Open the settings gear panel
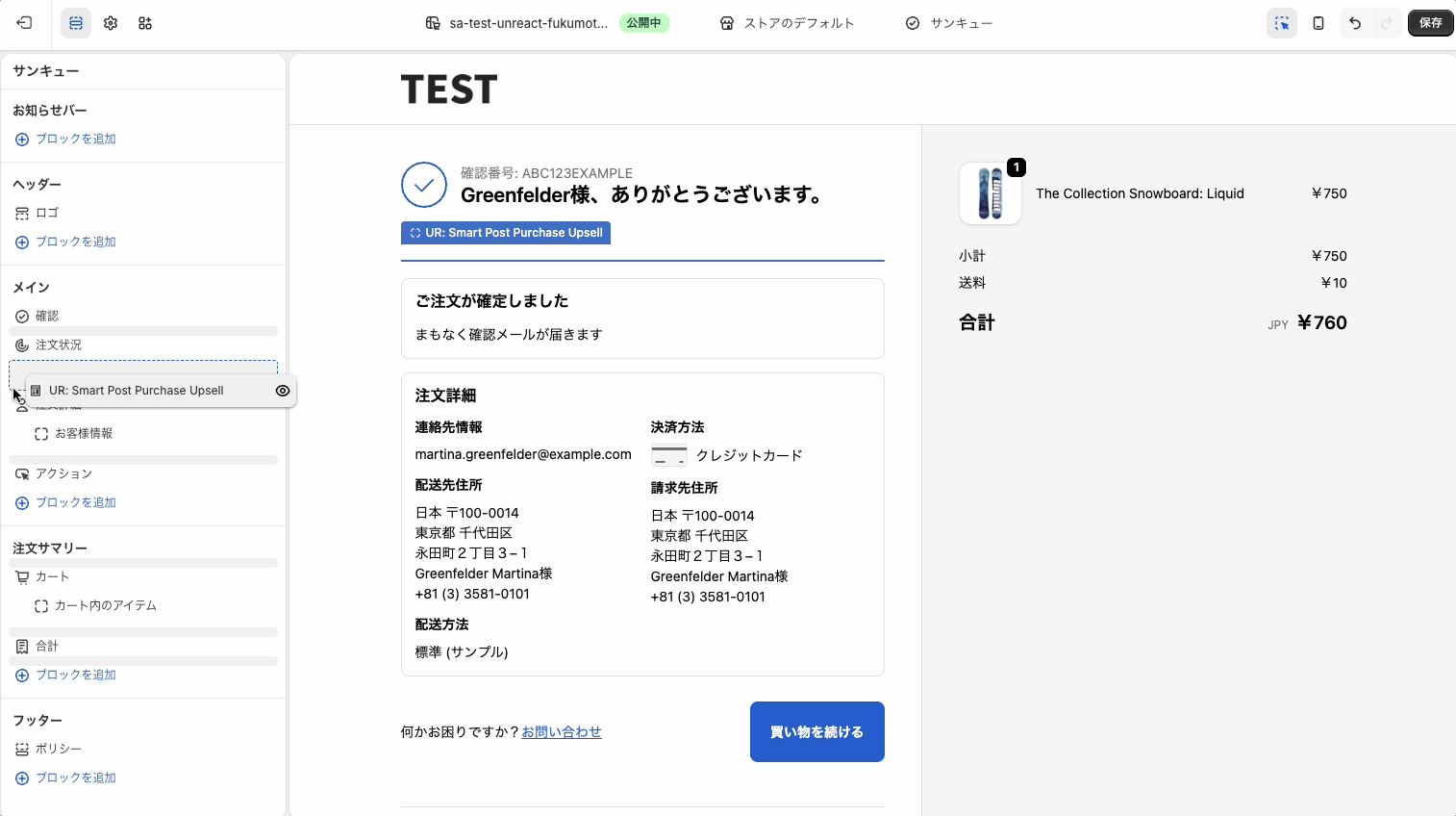The width and height of the screenshot is (1456, 816). pyautogui.click(x=111, y=23)
